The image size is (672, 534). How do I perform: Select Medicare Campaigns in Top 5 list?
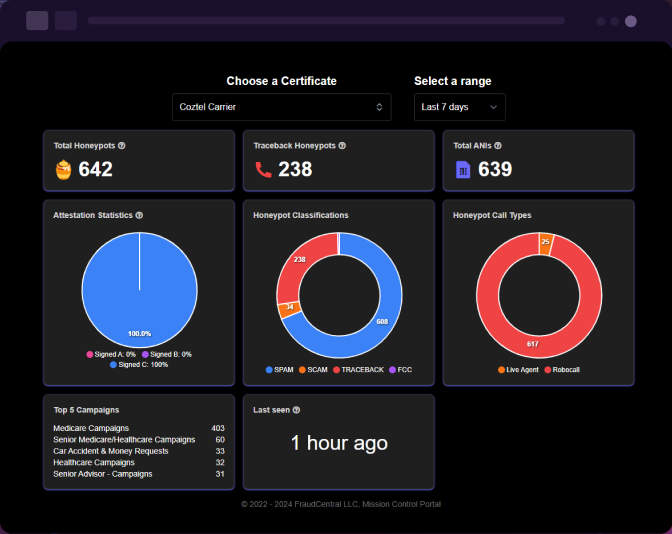coord(91,428)
